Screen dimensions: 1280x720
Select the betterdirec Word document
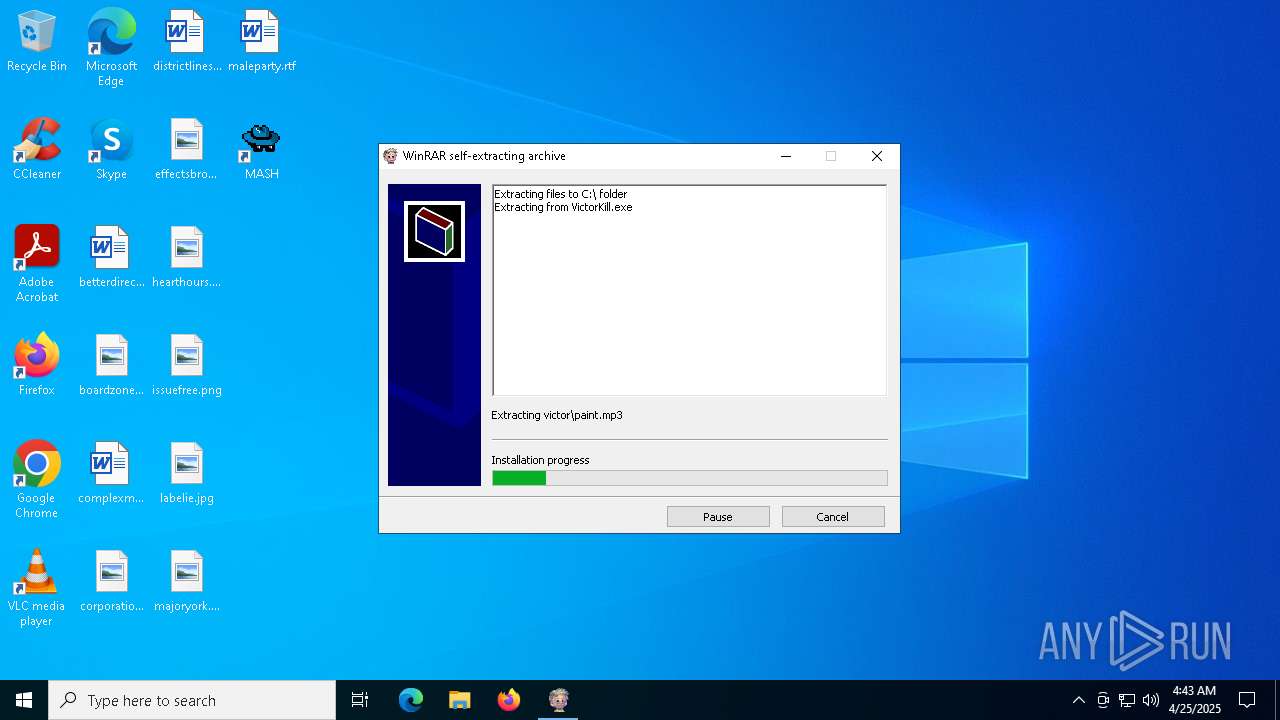111,258
